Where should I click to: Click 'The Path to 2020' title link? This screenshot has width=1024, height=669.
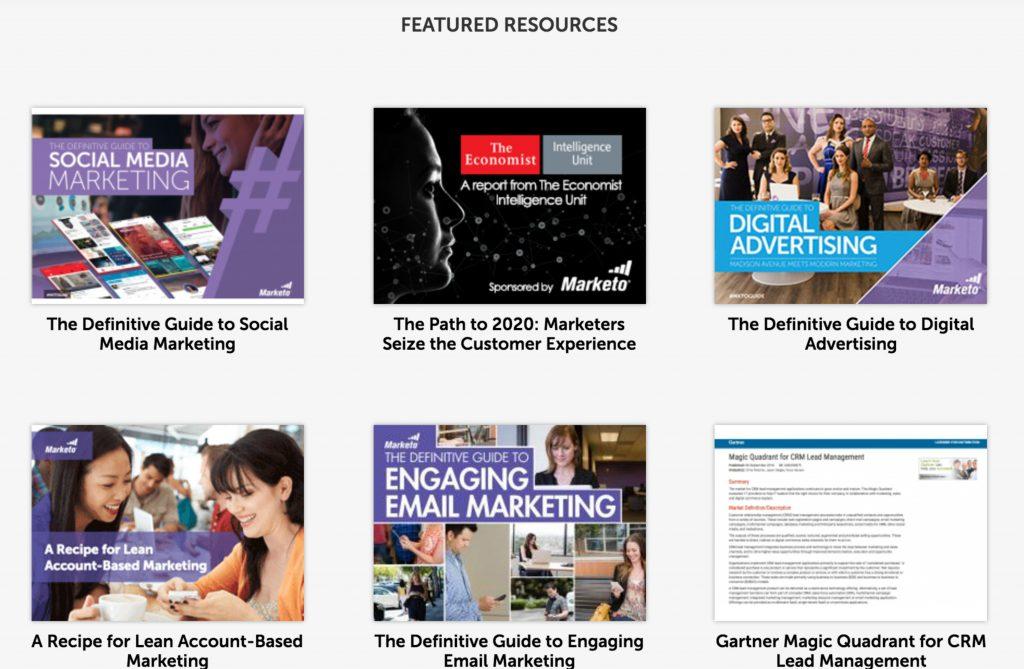click(509, 334)
